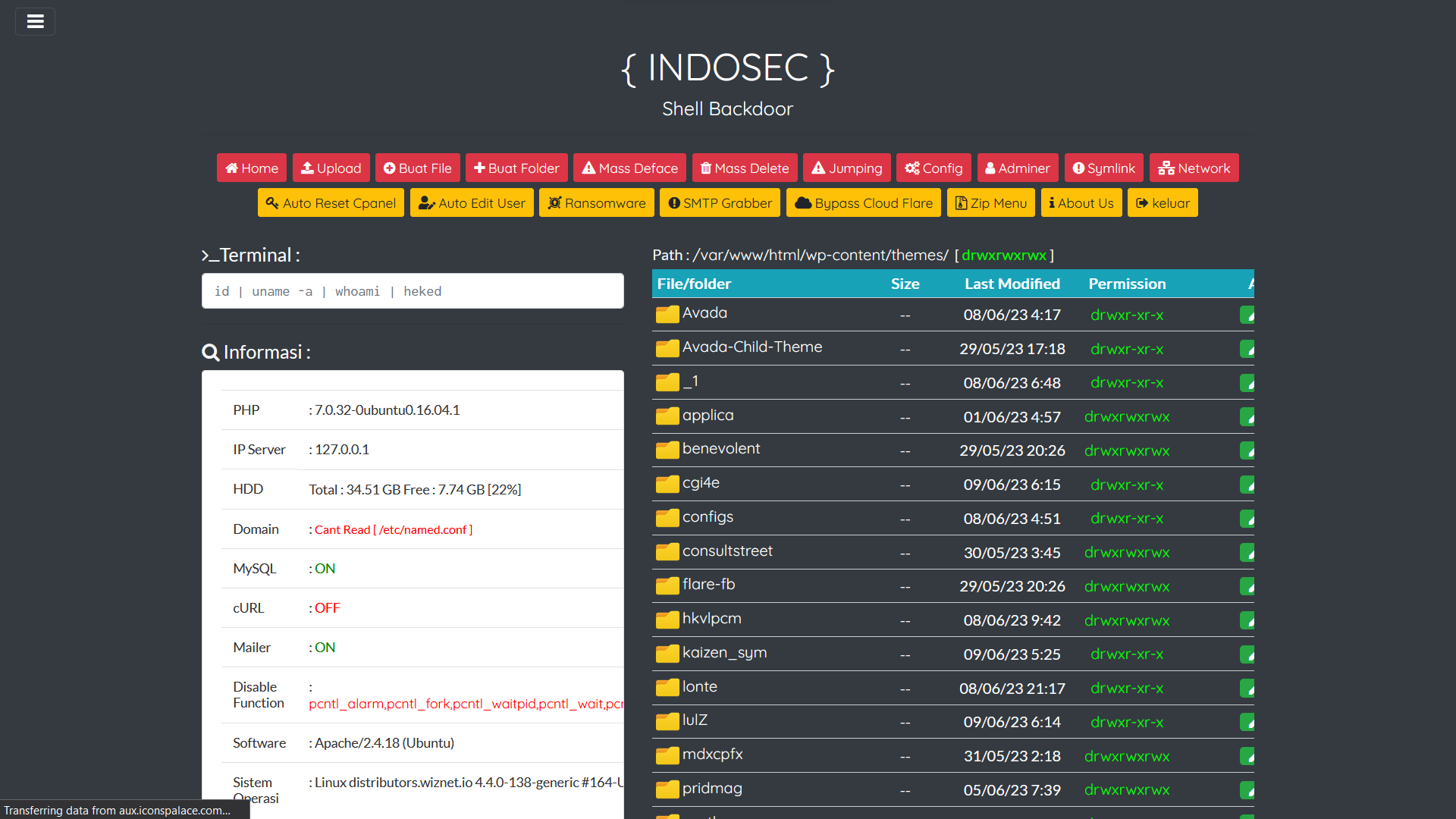This screenshot has height=819, width=1456.
Task: Expand the Config settings menu
Action: point(934,167)
